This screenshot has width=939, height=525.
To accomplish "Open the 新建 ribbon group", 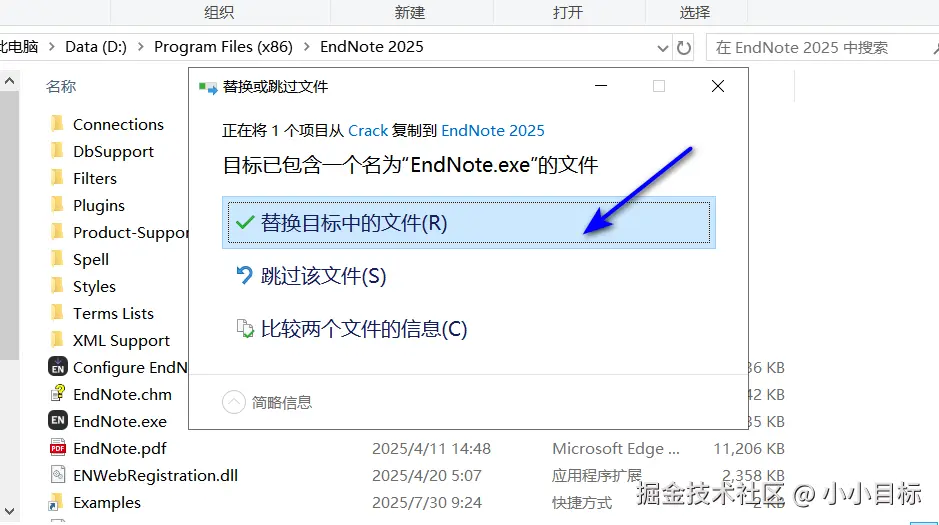I will [410, 12].
